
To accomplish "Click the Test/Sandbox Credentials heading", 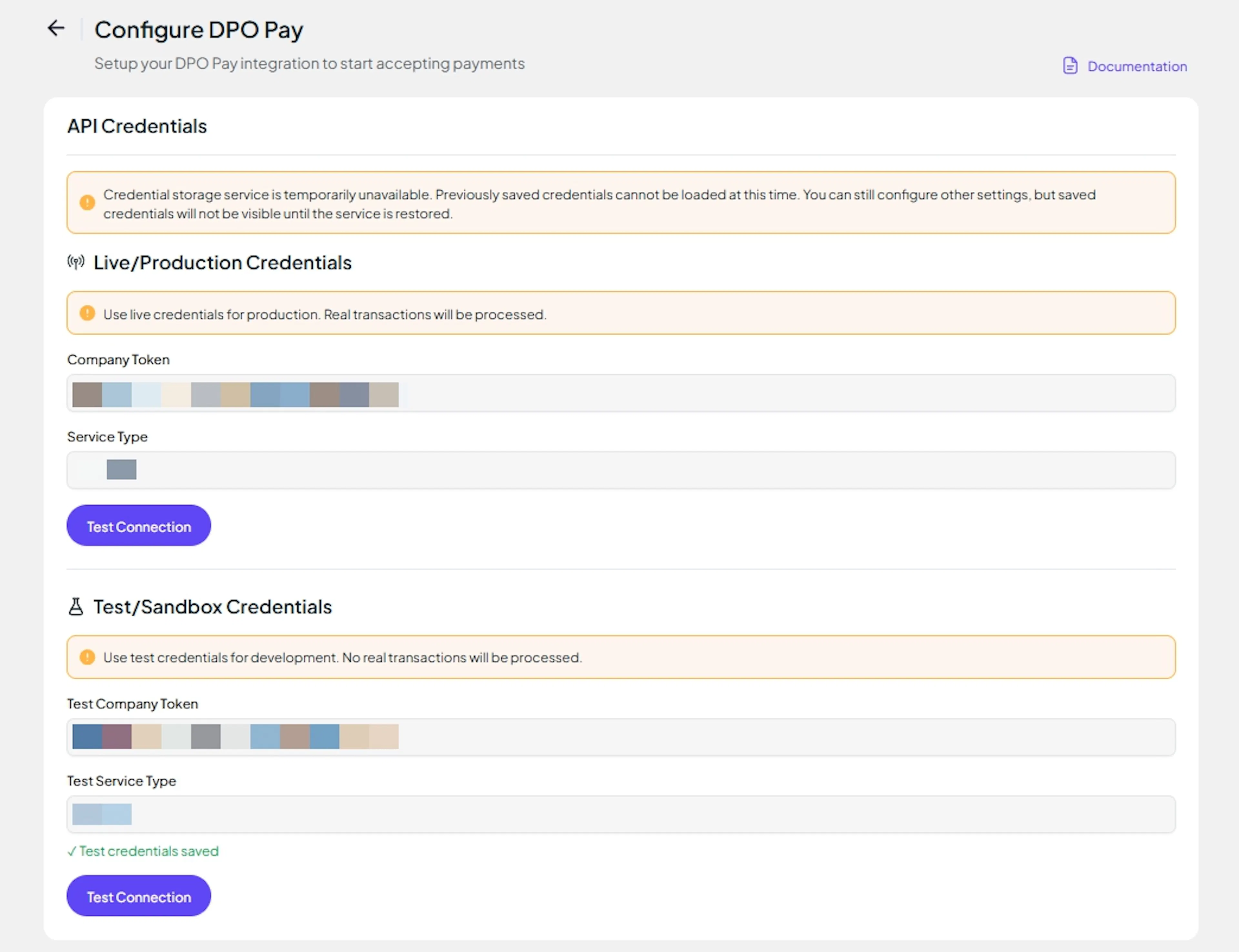I will point(212,607).
